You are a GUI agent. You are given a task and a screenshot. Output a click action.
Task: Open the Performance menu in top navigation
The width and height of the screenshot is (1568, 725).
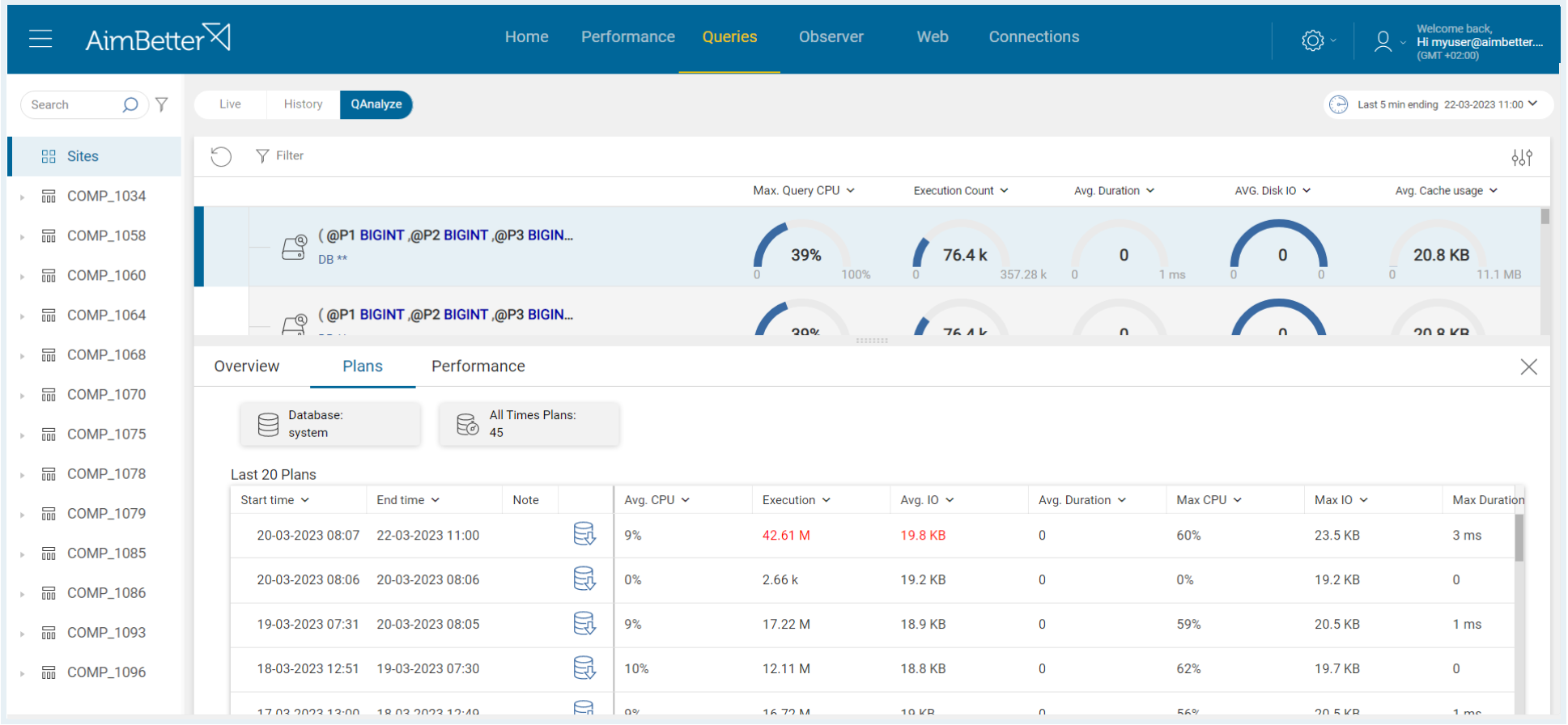627,36
